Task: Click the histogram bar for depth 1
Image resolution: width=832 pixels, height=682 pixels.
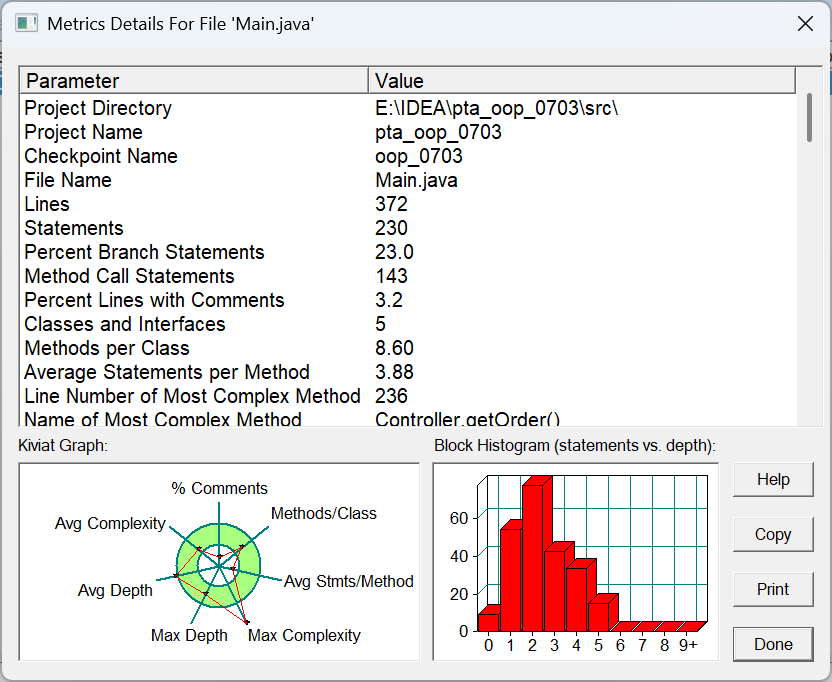Action: [x=510, y=579]
